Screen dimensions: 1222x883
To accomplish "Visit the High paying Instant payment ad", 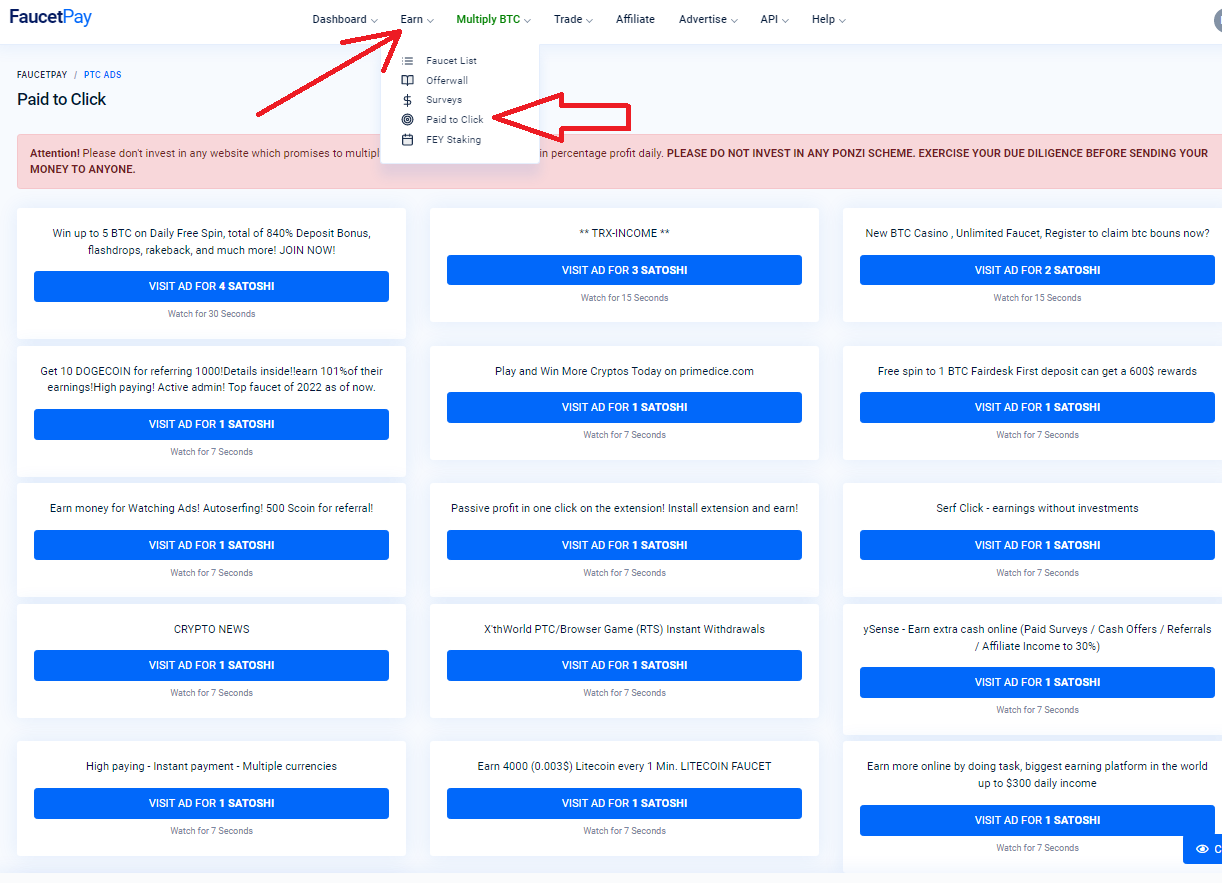I will [x=211, y=803].
